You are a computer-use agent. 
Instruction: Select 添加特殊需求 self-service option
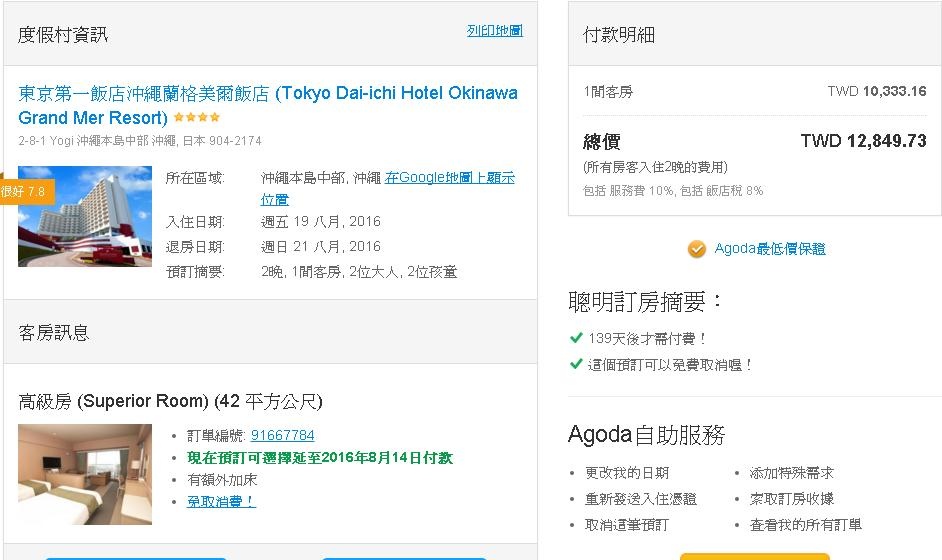(x=791, y=473)
